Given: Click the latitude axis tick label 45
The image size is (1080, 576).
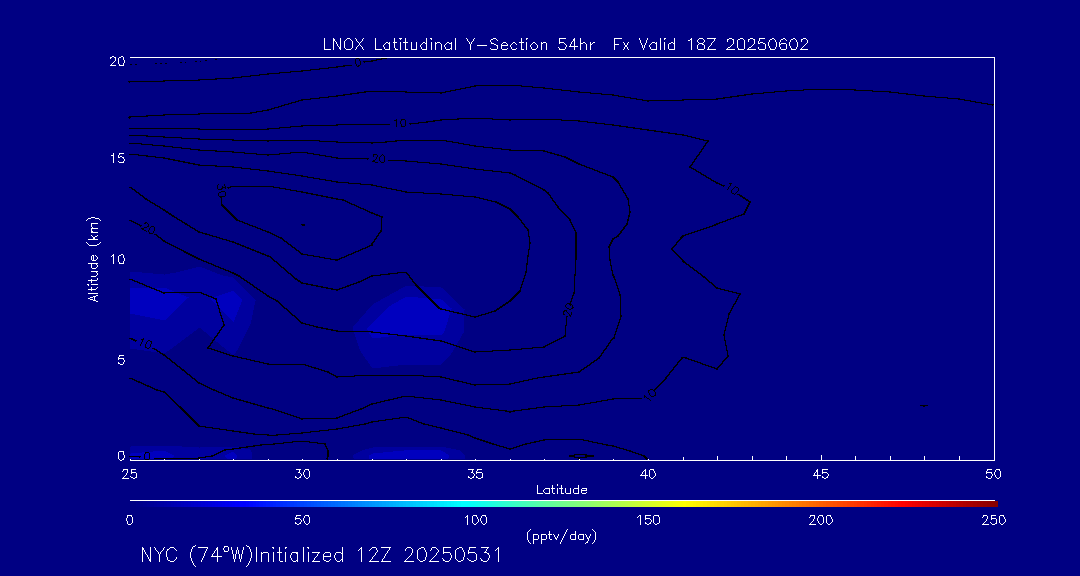Looking at the screenshot, I should coord(821,473).
